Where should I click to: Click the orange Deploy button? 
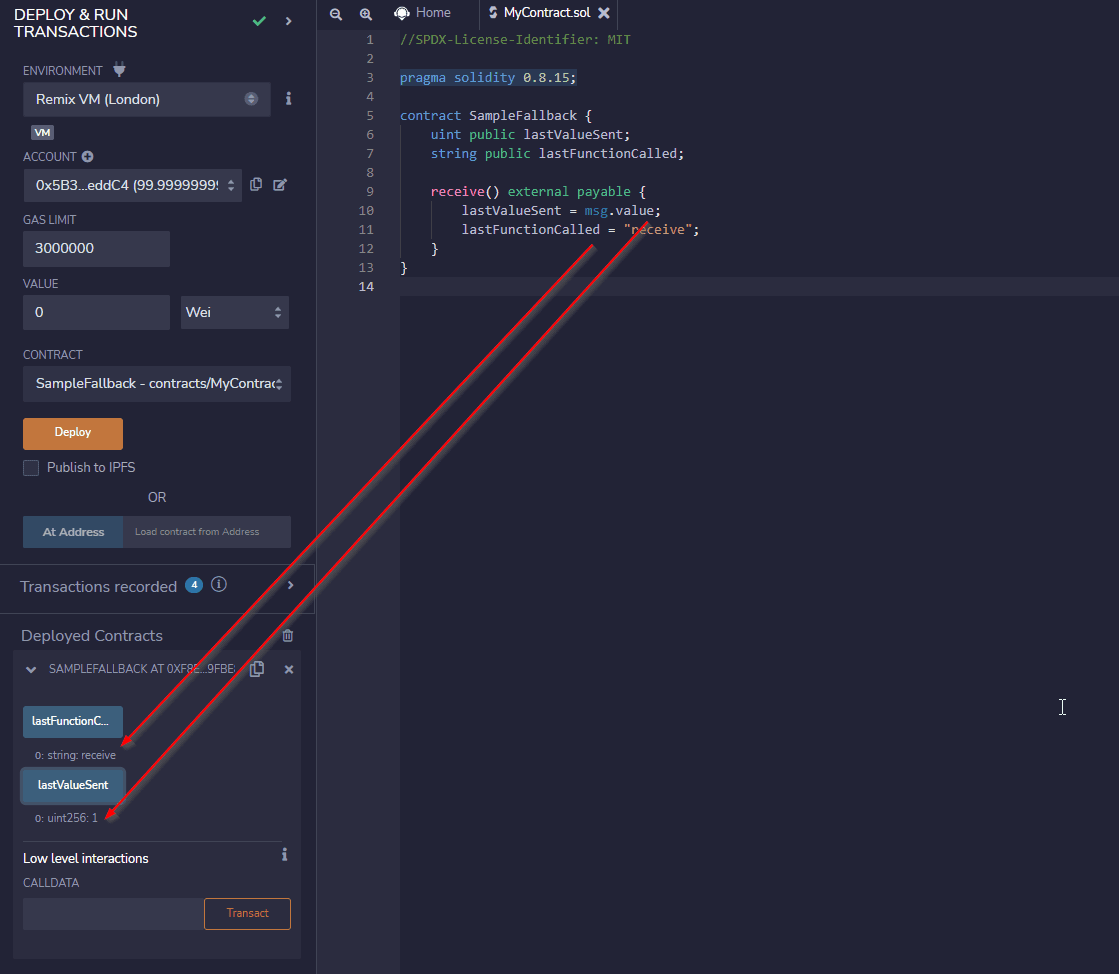tap(73, 433)
